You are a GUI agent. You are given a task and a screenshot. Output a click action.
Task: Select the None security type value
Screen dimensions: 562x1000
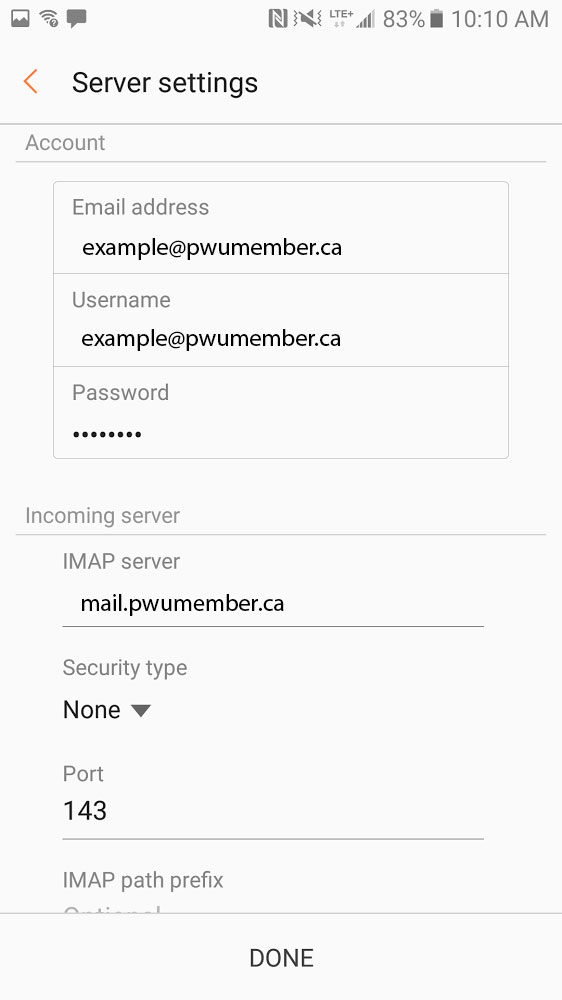click(x=92, y=710)
